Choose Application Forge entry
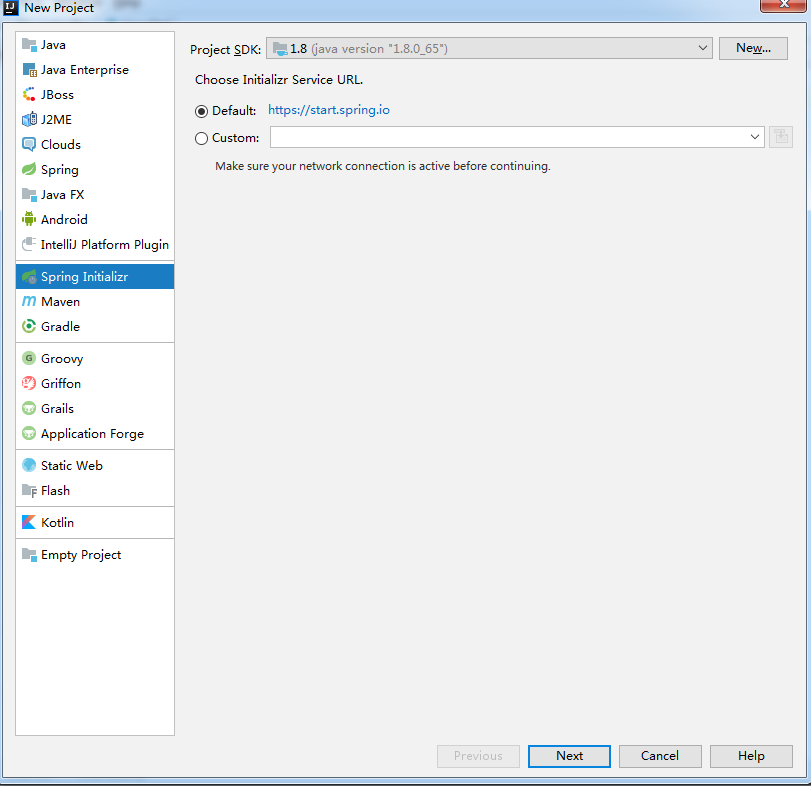Viewport: 811px width, 786px height. click(x=95, y=433)
